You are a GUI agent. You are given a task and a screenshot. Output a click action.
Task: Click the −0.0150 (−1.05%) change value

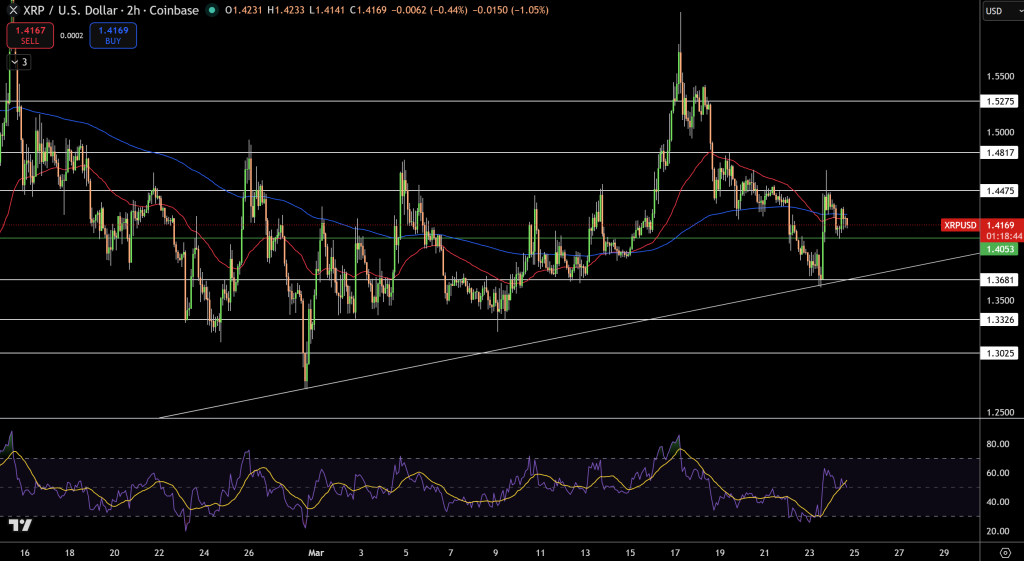508,10
